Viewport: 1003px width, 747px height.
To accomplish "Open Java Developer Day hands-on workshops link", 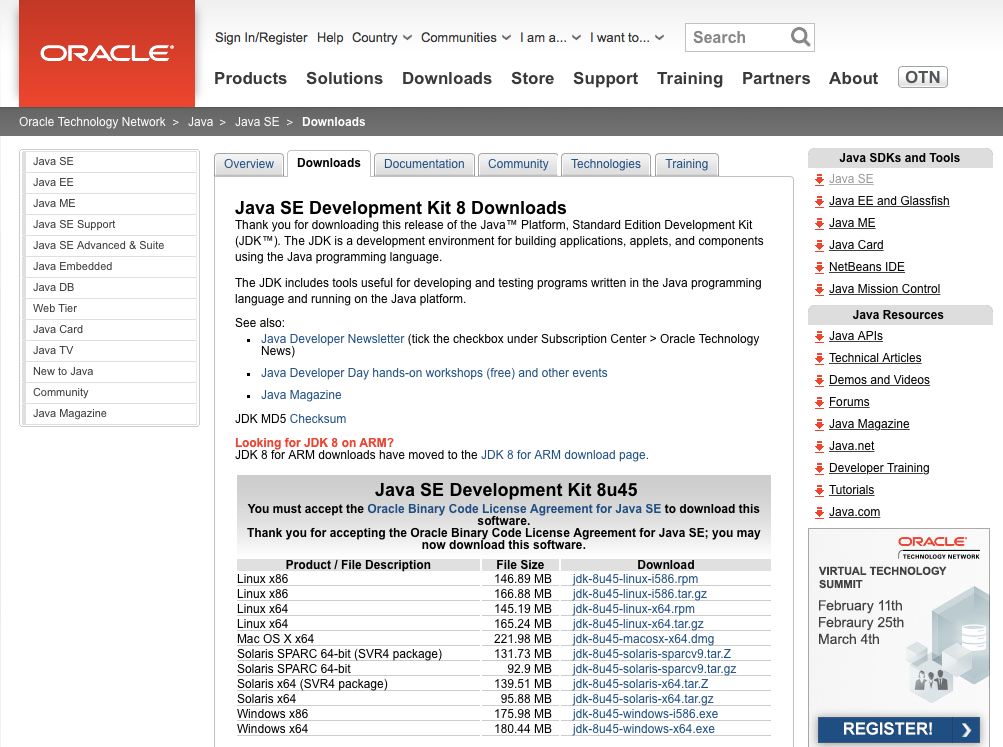I will pyautogui.click(x=434, y=373).
